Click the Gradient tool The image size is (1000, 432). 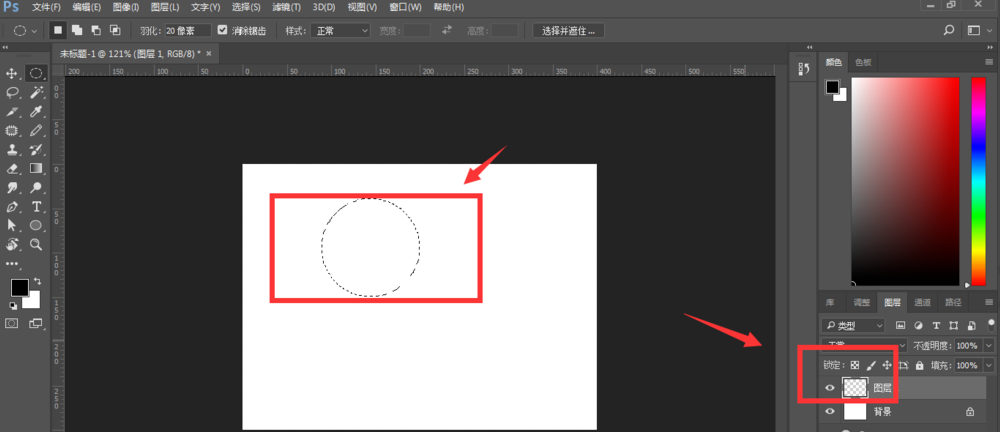(x=36, y=168)
